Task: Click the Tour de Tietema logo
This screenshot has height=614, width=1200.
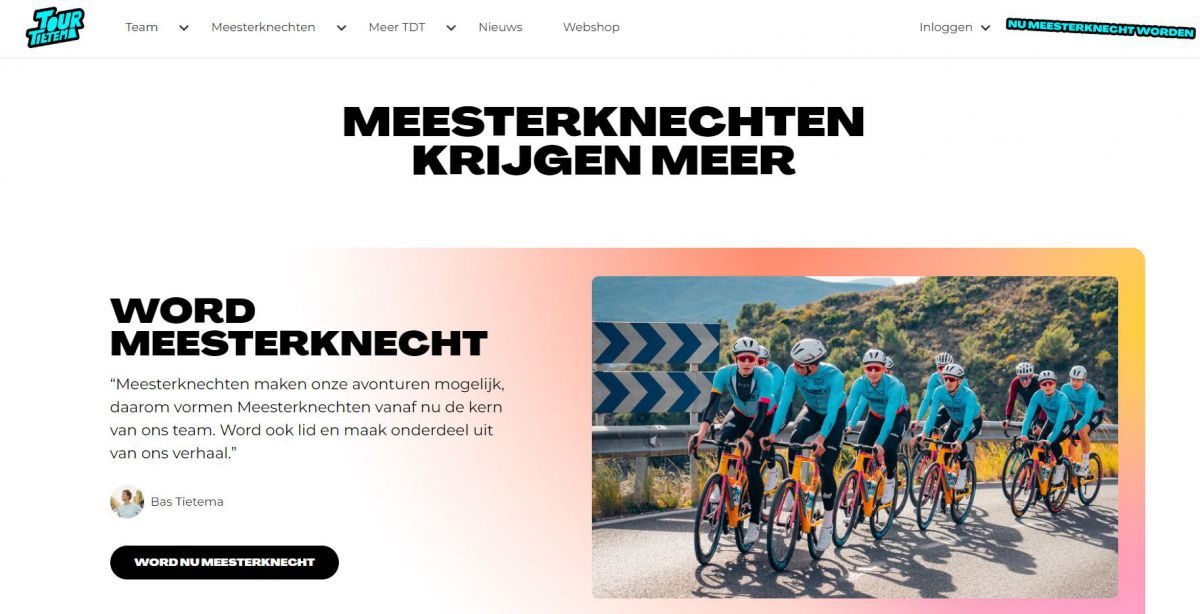Action: [x=55, y=27]
